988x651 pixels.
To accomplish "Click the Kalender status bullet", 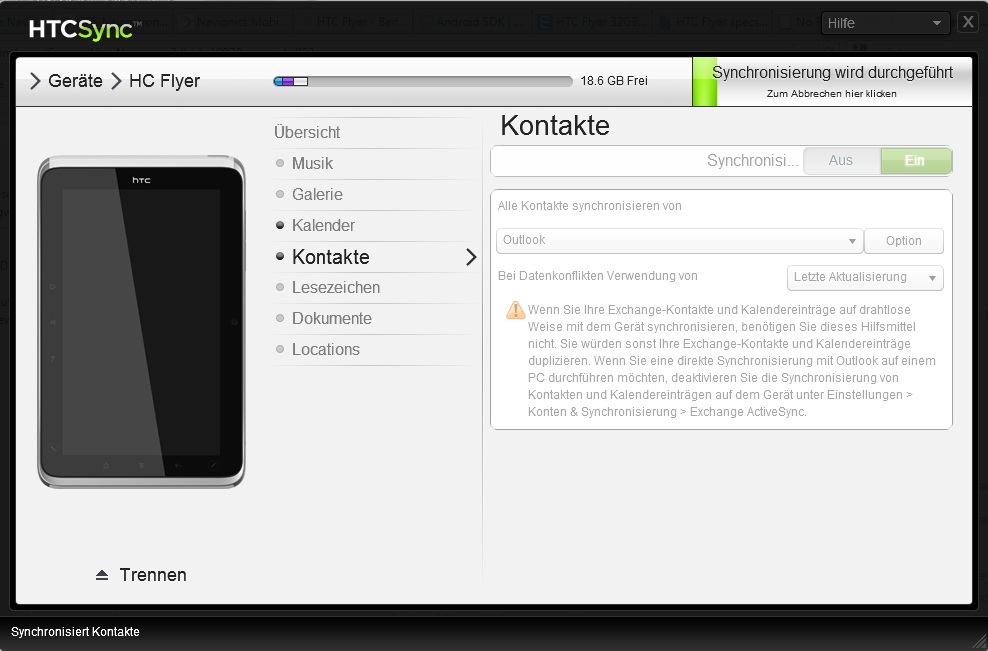I will point(281,226).
